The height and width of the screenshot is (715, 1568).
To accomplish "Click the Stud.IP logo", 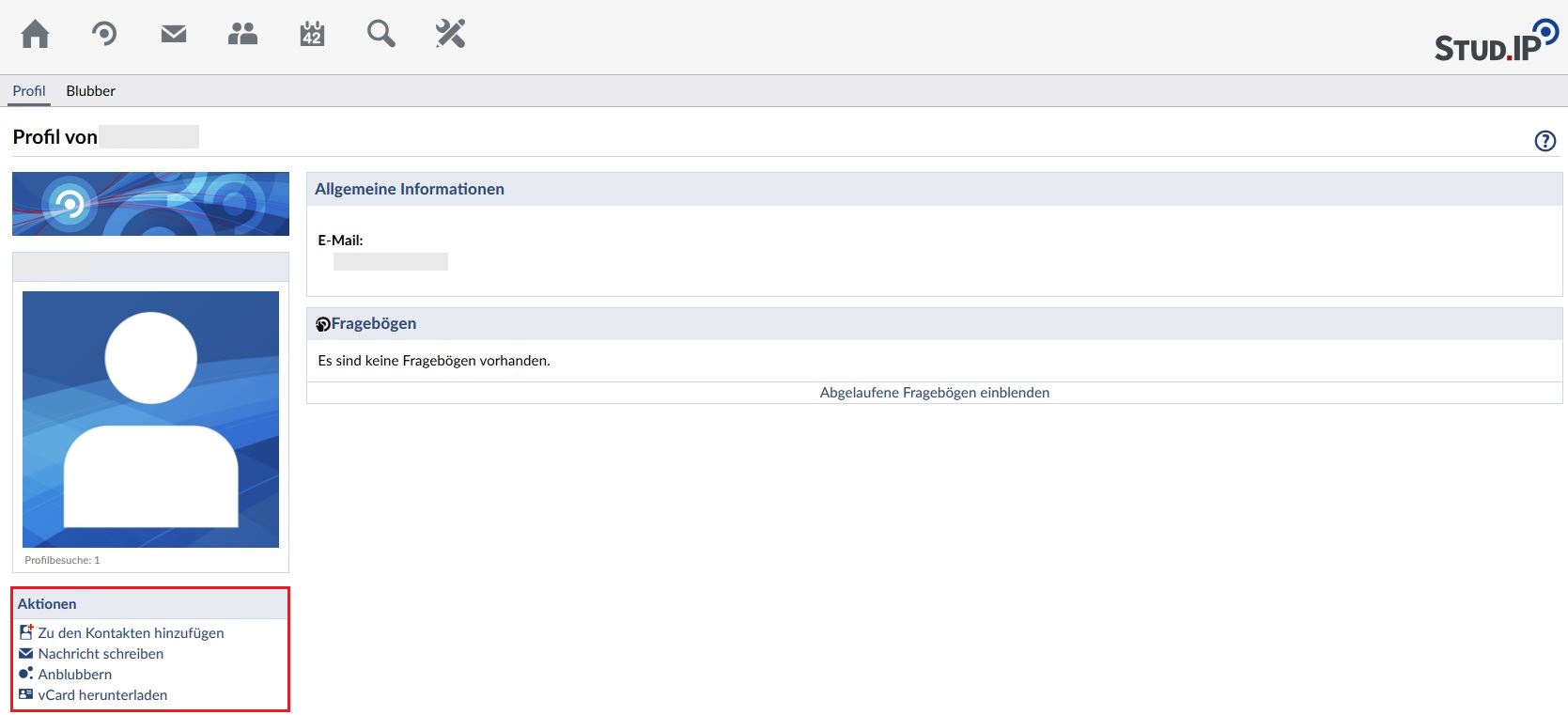I will 1495,42.
